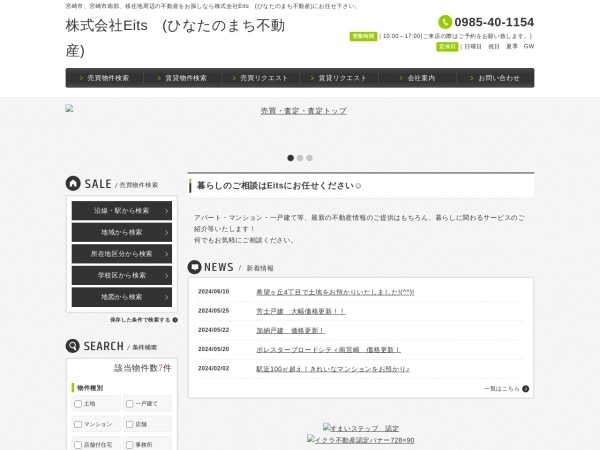The width and height of the screenshot is (600, 450).
Task: Click the broken slider image icon
Action: point(69,108)
